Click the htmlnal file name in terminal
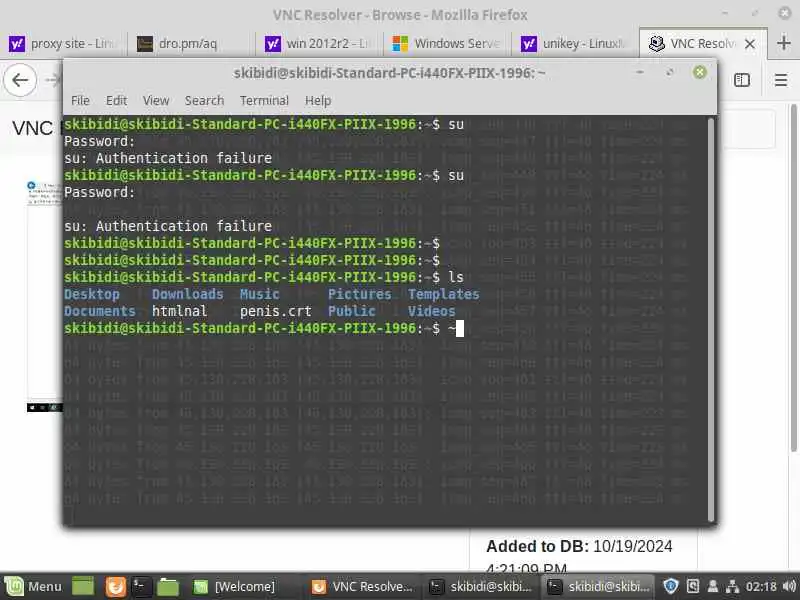Screen dimensions: 800x600 point(179,311)
